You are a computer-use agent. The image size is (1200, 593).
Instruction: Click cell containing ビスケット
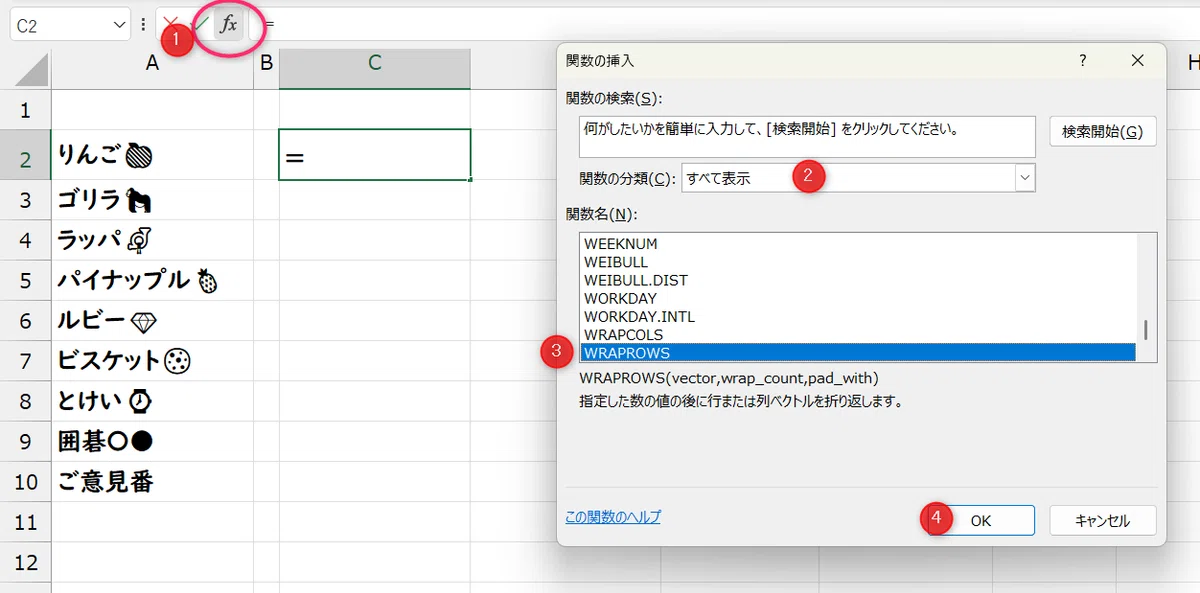[x=152, y=360]
